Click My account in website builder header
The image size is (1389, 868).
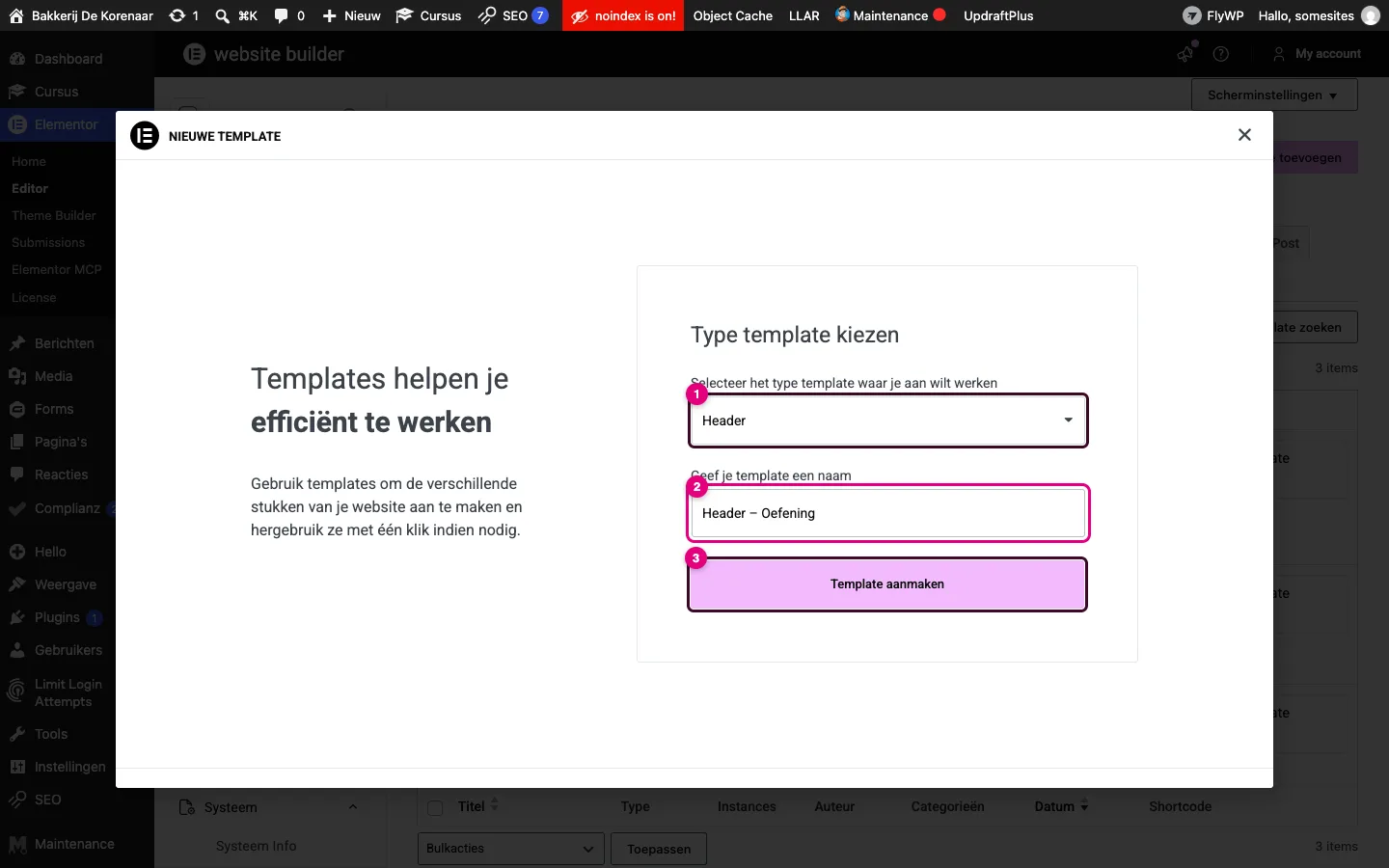click(x=1317, y=54)
